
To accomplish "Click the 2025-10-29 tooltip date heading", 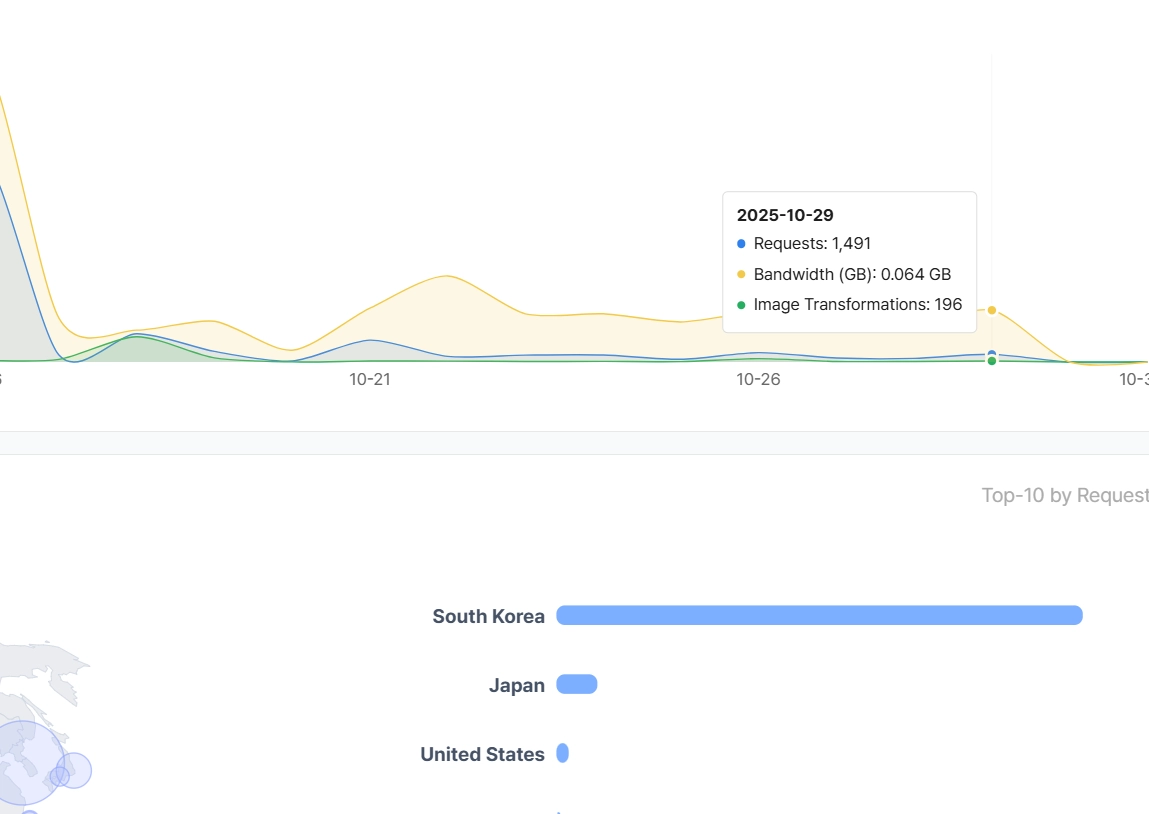I will 785,215.
